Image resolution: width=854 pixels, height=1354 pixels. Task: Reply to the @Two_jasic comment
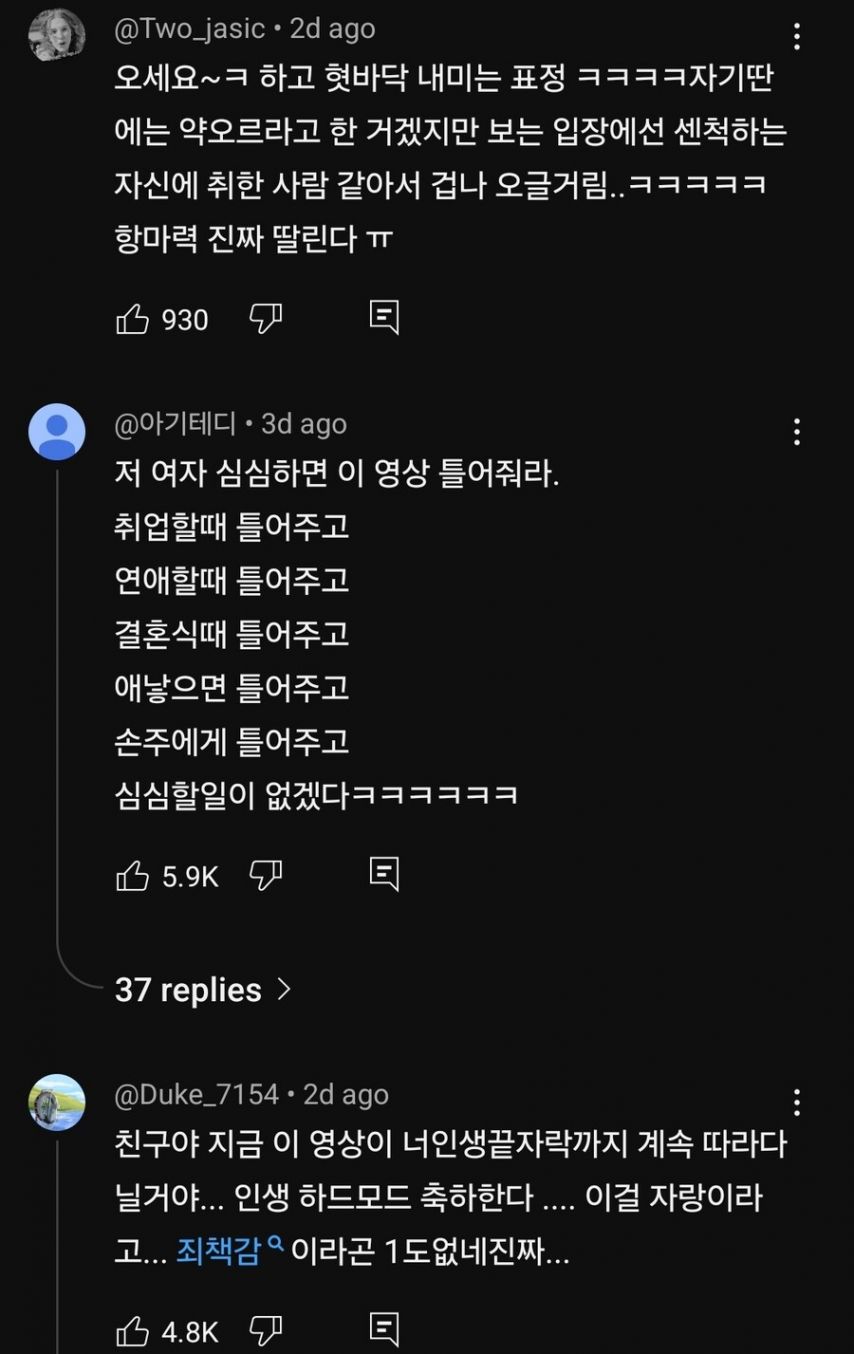coord(384,318)
